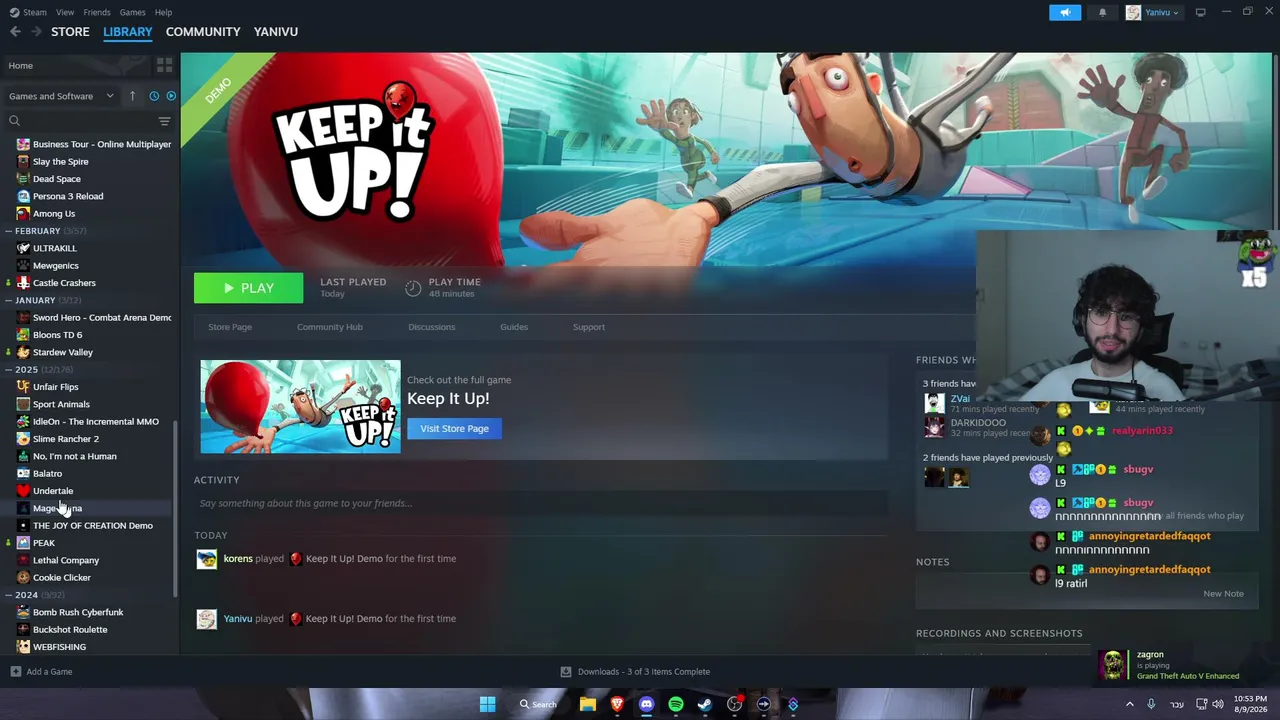Screen dimensions: 1280x720
Task: Open the taskbar volume control
Action: [x=1217, y=704]
